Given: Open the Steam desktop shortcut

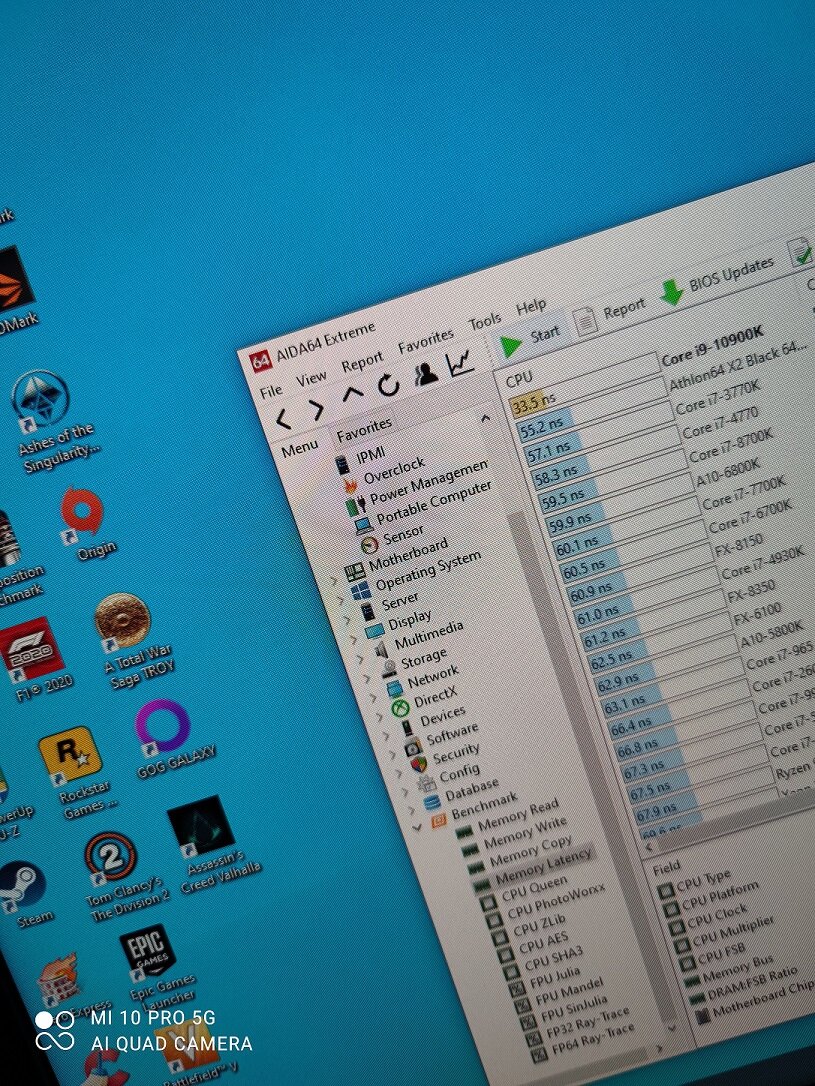Looking at the screenshot, I should 25,895.
